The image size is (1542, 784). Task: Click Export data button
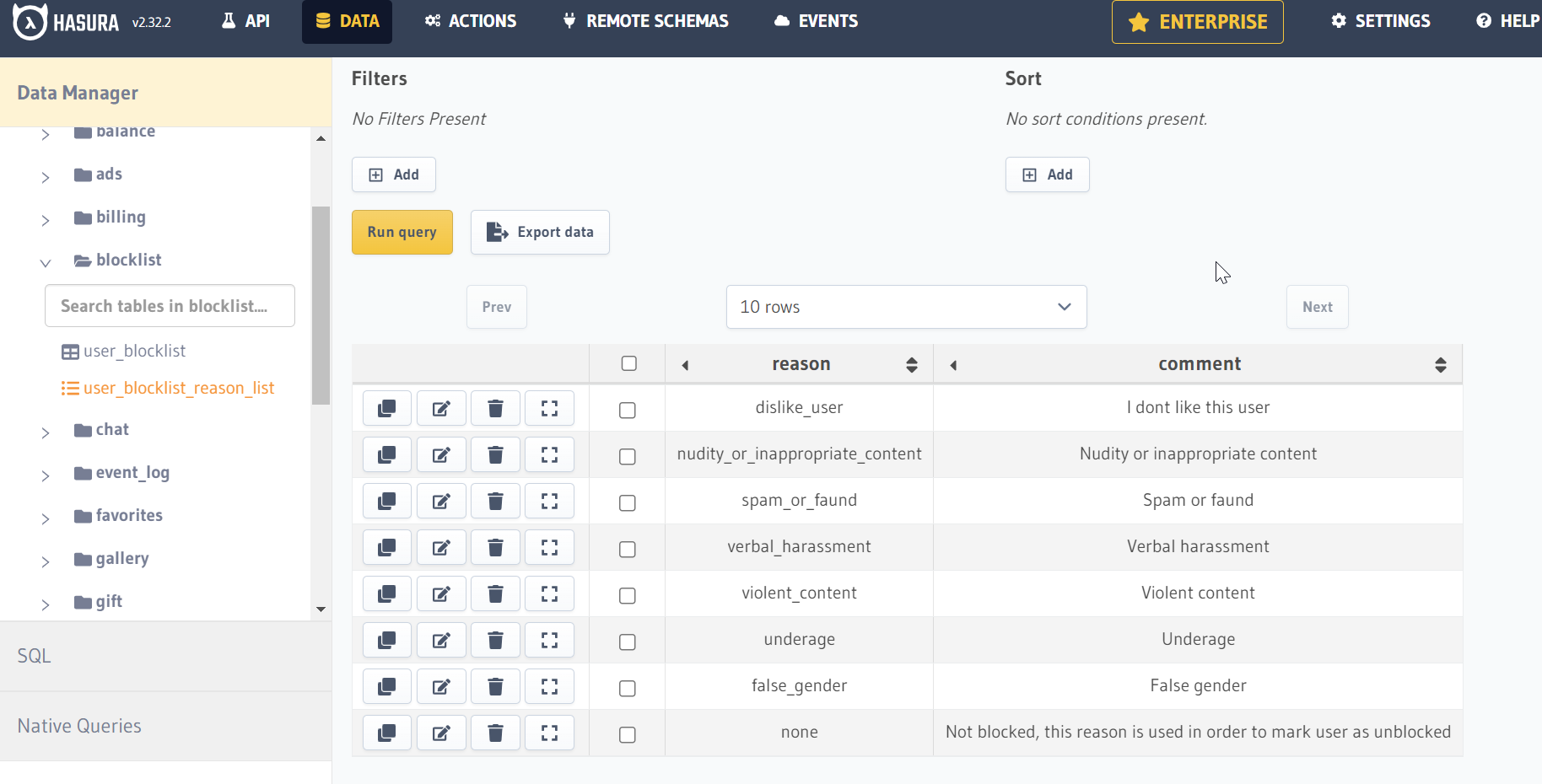pyautogui.click(x=540, y=232)
